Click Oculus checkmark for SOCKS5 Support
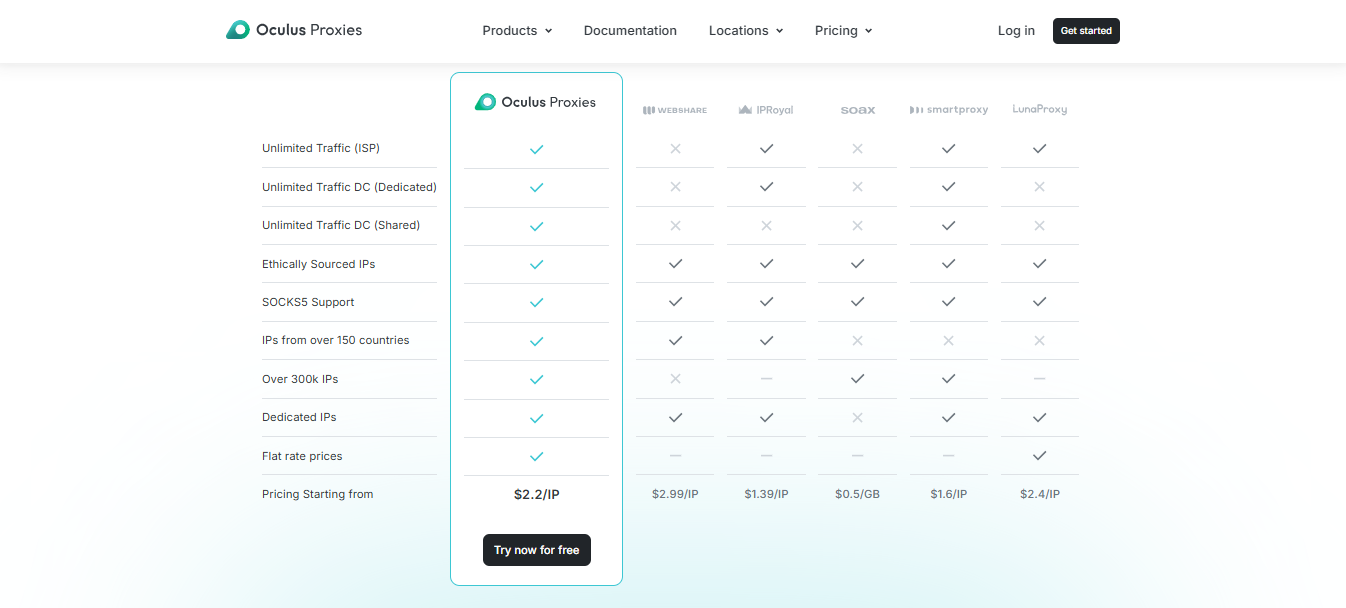The height and width of the screenshot is (608, 1346). pos(536,302)
